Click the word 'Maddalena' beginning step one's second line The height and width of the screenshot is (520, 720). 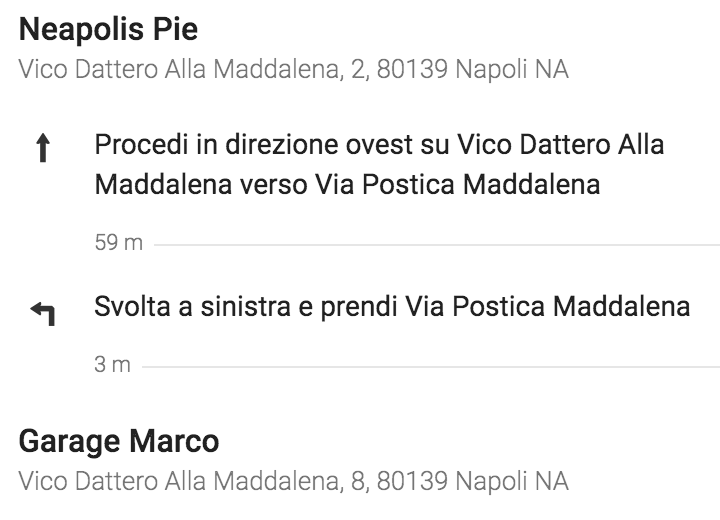(x=163, y=185)
